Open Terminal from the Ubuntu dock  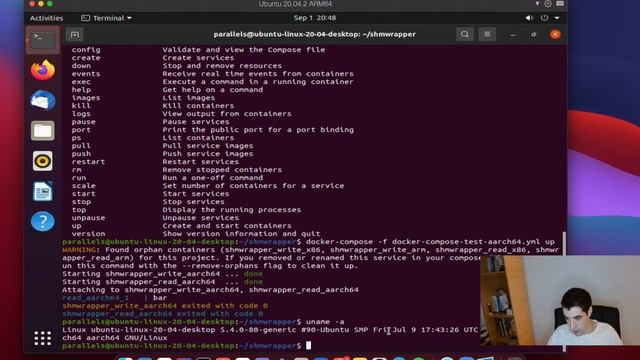point(42,40)
